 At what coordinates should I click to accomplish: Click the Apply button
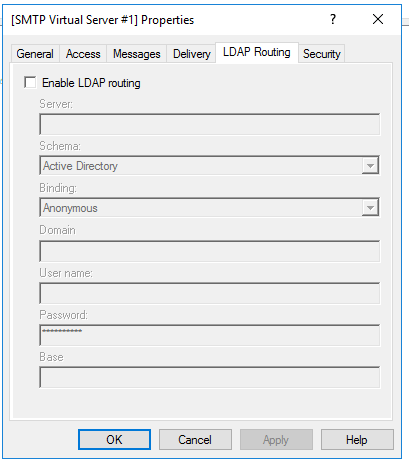(276, 440)
